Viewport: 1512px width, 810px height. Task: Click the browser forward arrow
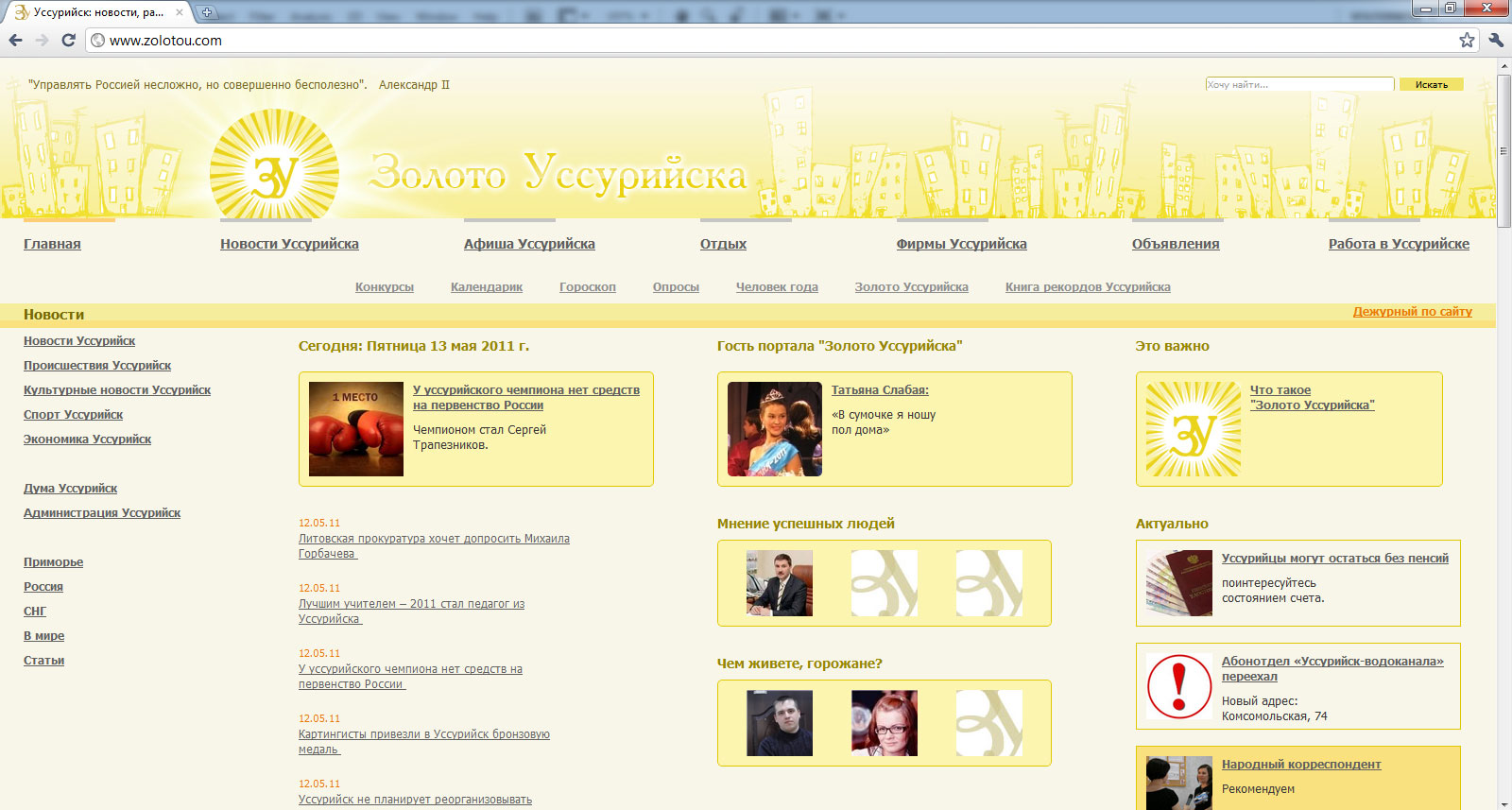(x=42, y=40)
